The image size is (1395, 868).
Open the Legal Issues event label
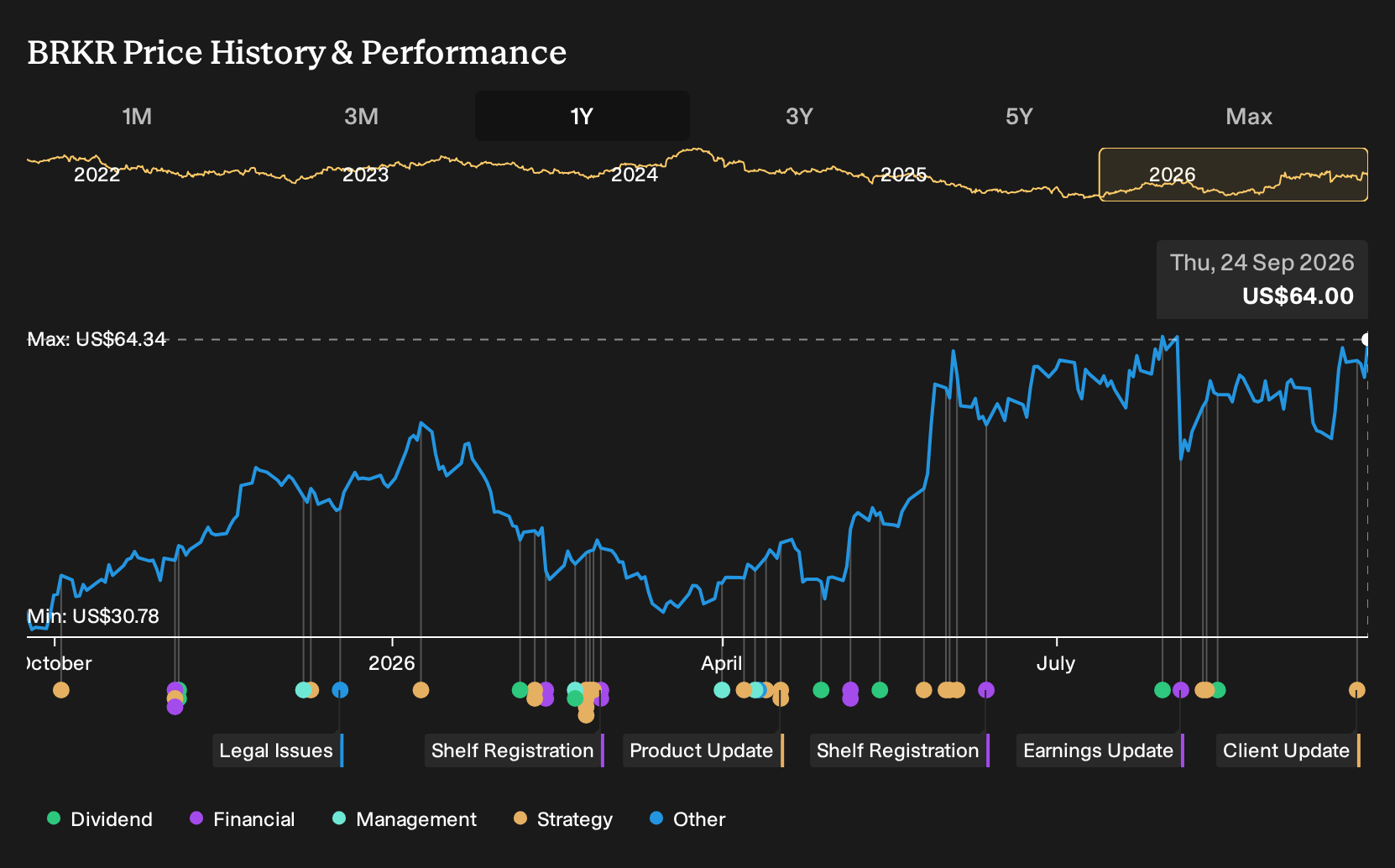[x=278, y=750]
